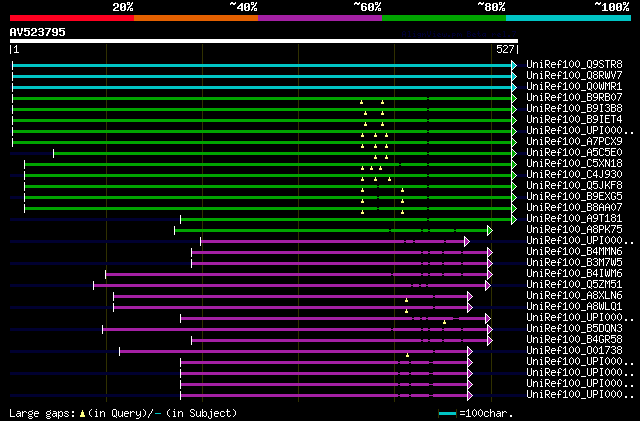Click the purple arrowhead ending B4GR58 alignment
Image resolution: width=640 pixels, height=421 pixels.
tap(490, 341)
